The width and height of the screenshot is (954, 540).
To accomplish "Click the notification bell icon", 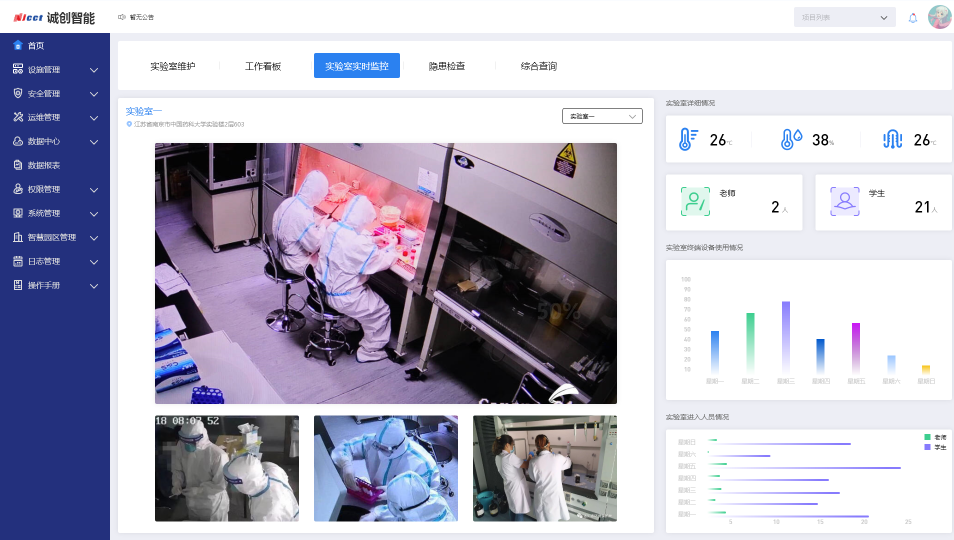I will coord(912,18).
